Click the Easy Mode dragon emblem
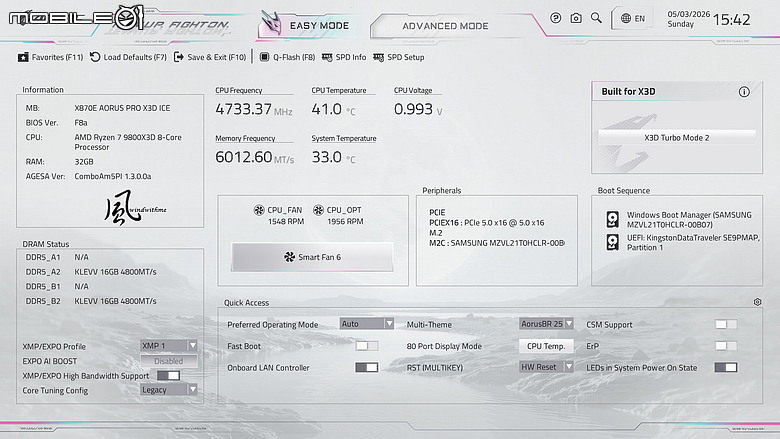Image resolution: width=780 pixels, height=439 pixels. click(x=272, y=23)
